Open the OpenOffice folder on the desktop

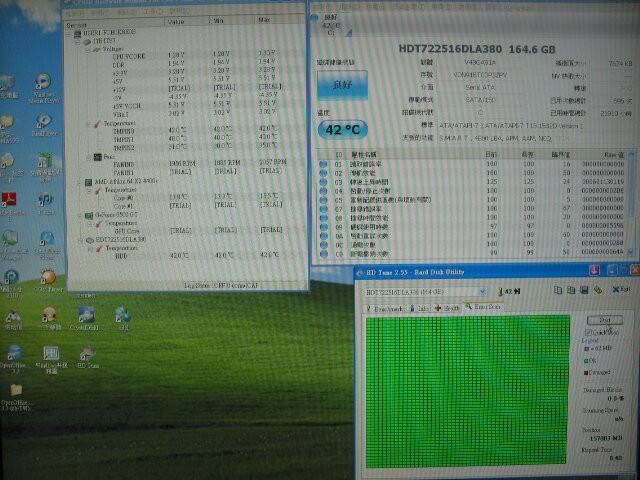click(16, 390)
